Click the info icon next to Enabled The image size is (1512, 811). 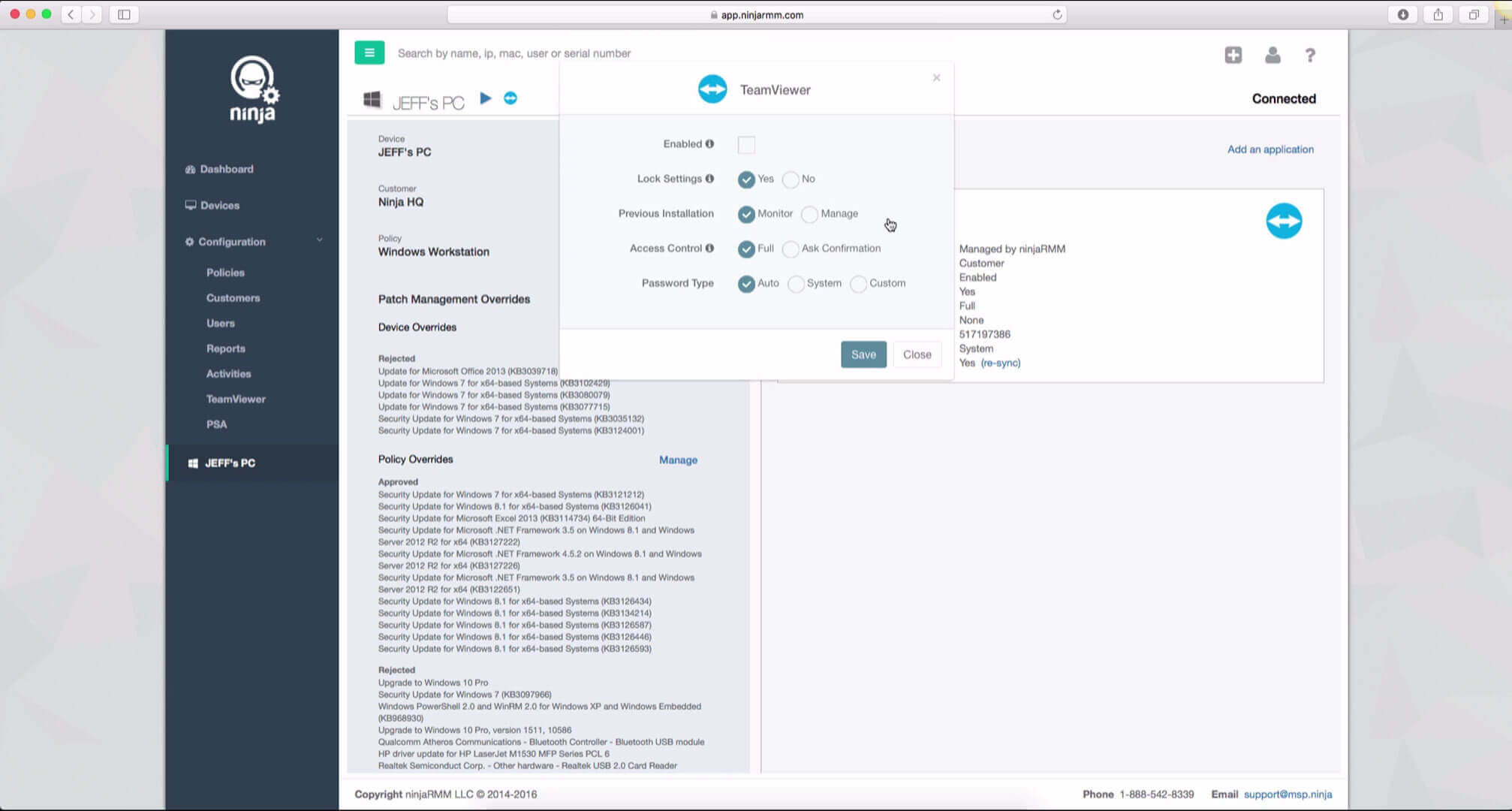[709, 144]
